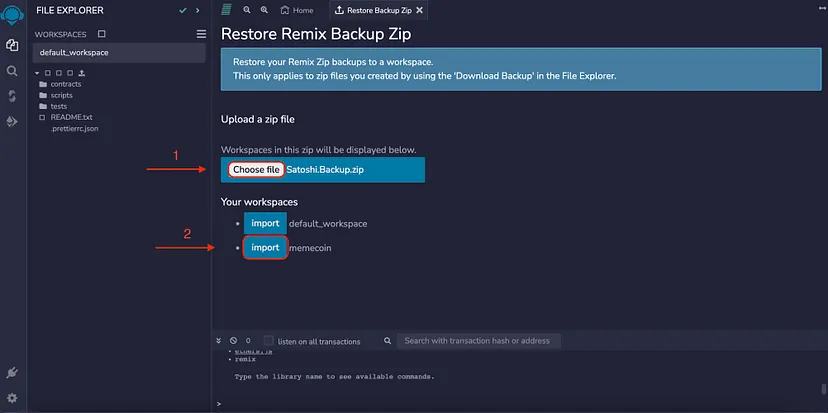Open the Settings gear icon

pyautogui.click(x=12, y=398)
